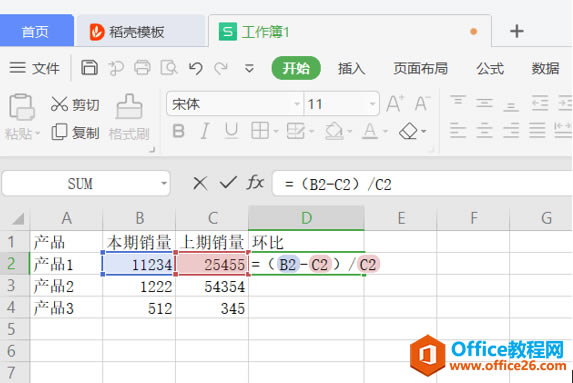Open the 文件 menu
Image resolution: width=573 pixels, height=383 pixels.
(x=34, y=68)
